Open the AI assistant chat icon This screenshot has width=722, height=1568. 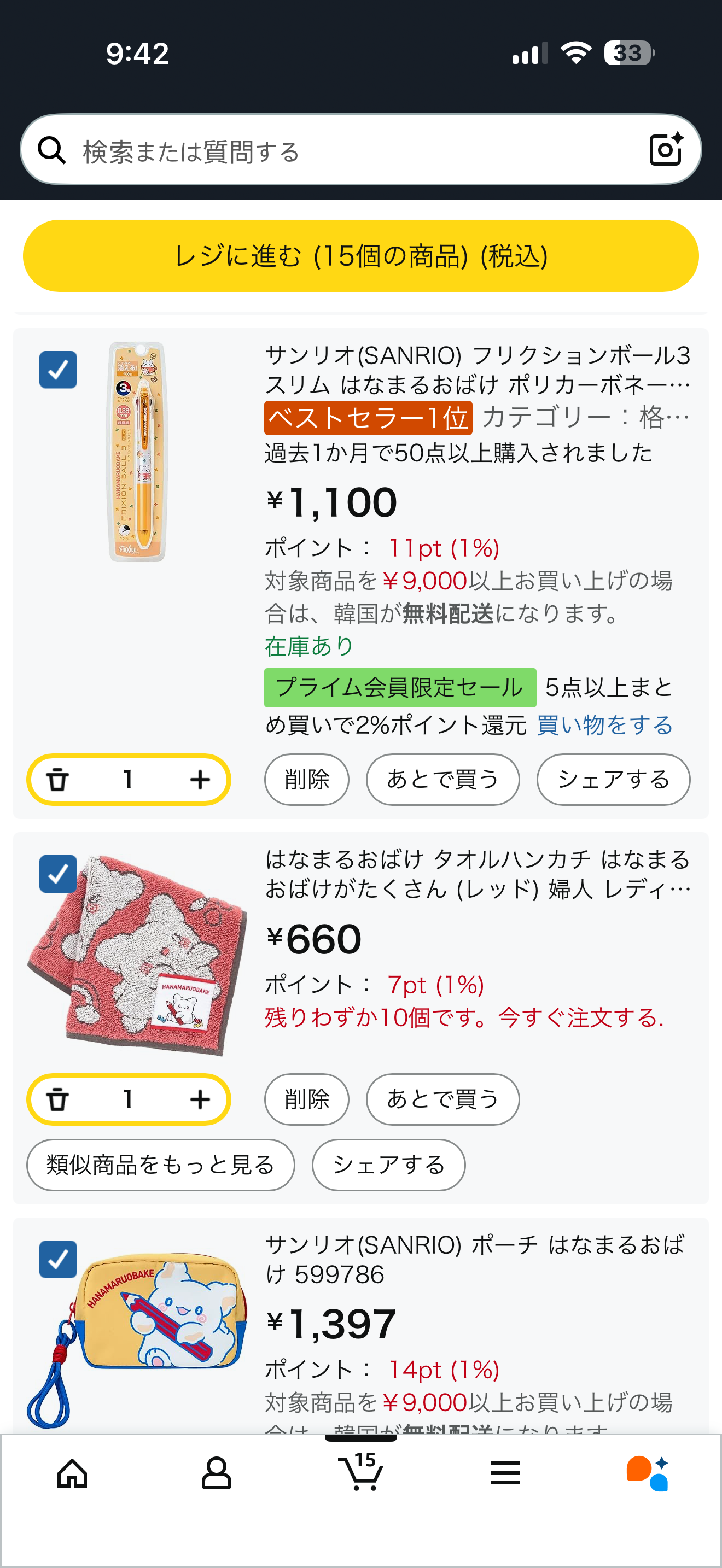(x=648, y=1473)
